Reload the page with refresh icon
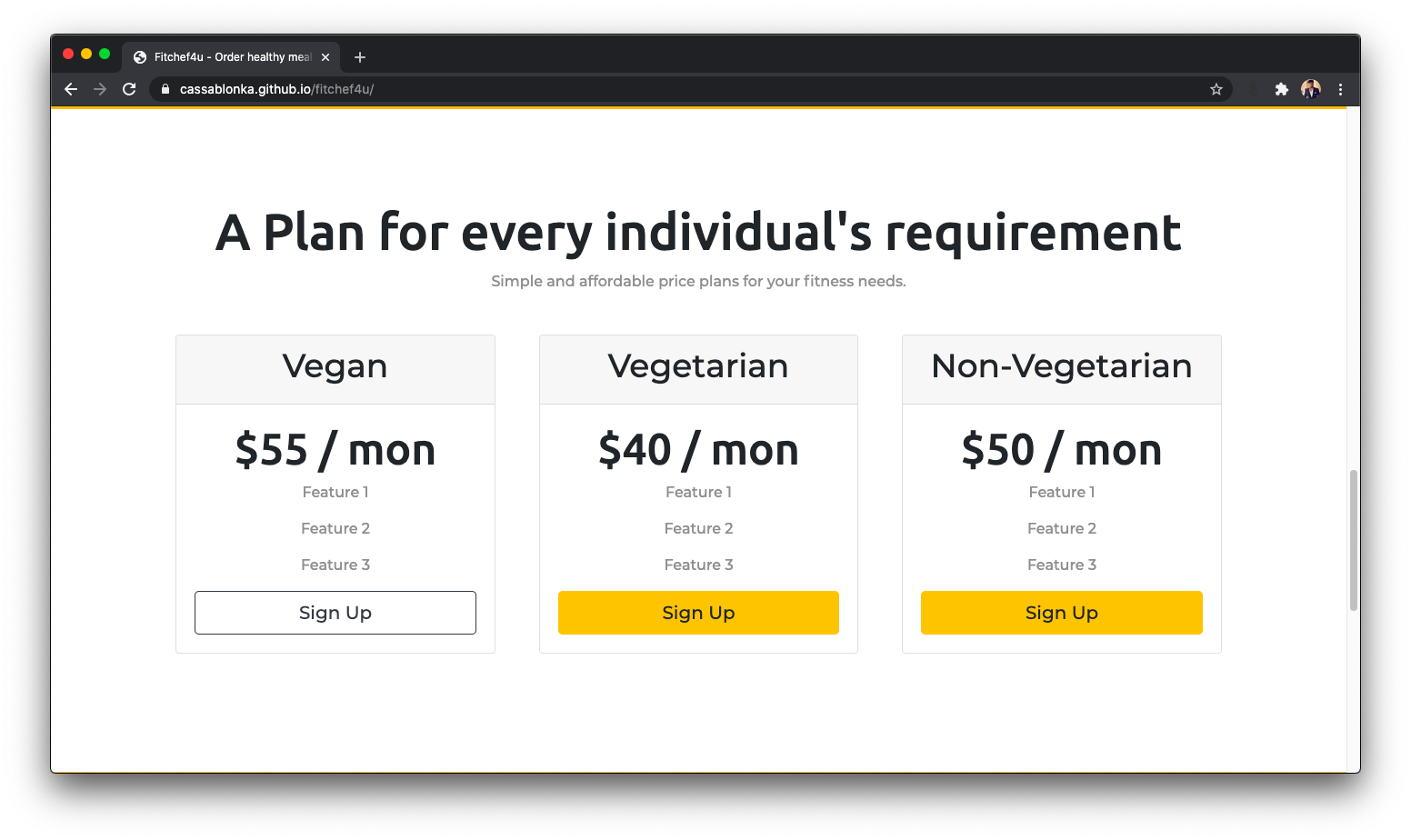1411x840 pixels. [129, 89]
